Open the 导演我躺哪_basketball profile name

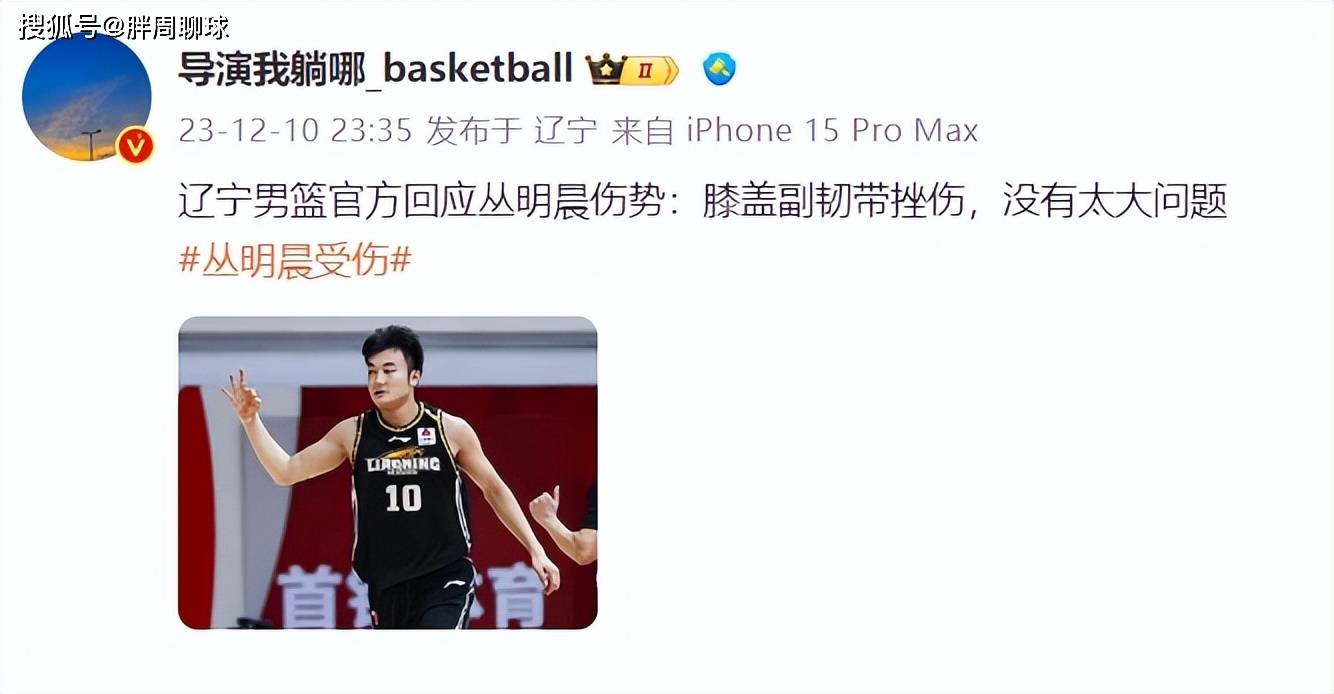[375, 68]
